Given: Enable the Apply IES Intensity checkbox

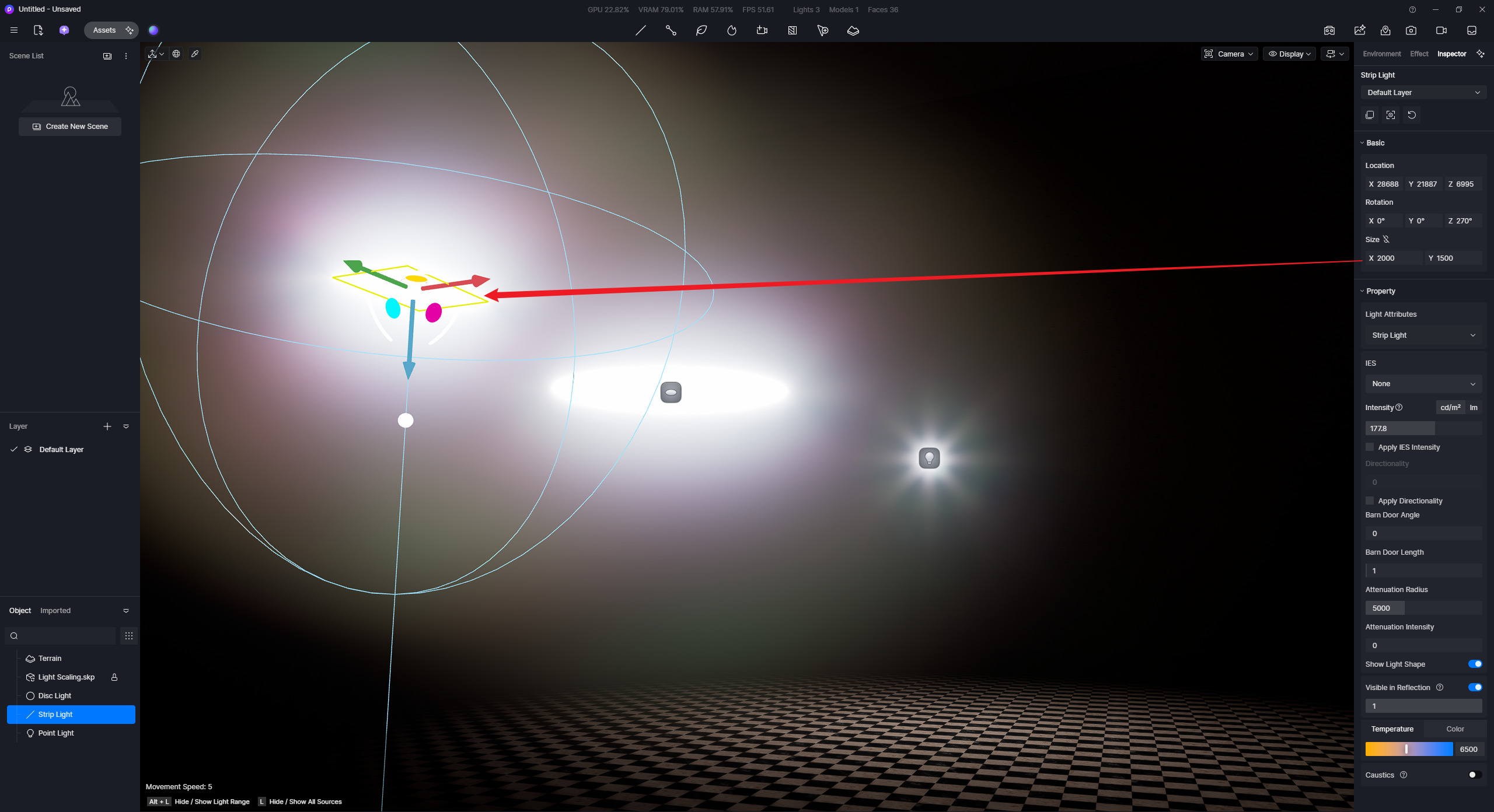Looking at the screenshot, I should (1370, 447).
